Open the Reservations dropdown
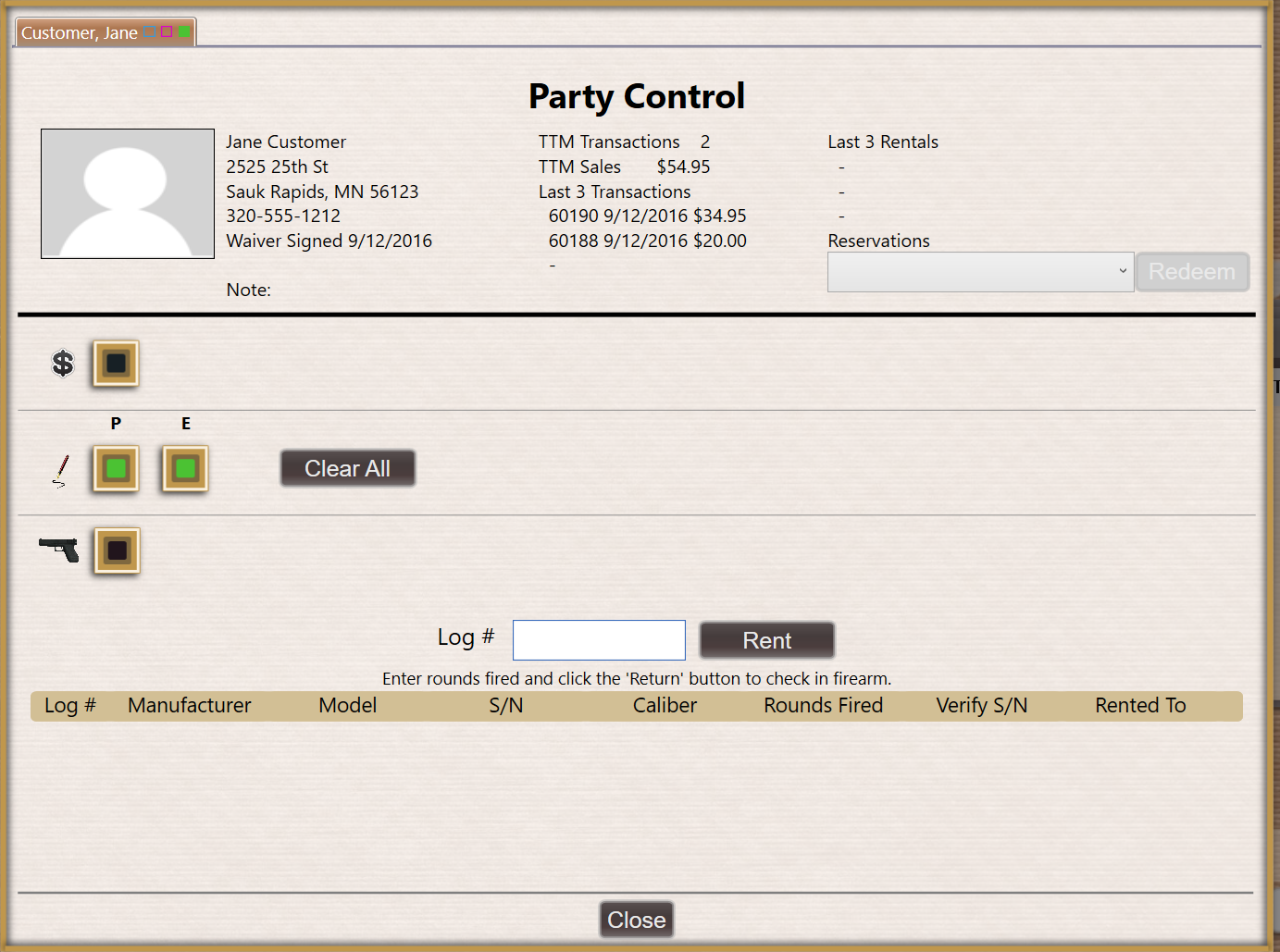The image size is (1280, 952). coord(980,272)
